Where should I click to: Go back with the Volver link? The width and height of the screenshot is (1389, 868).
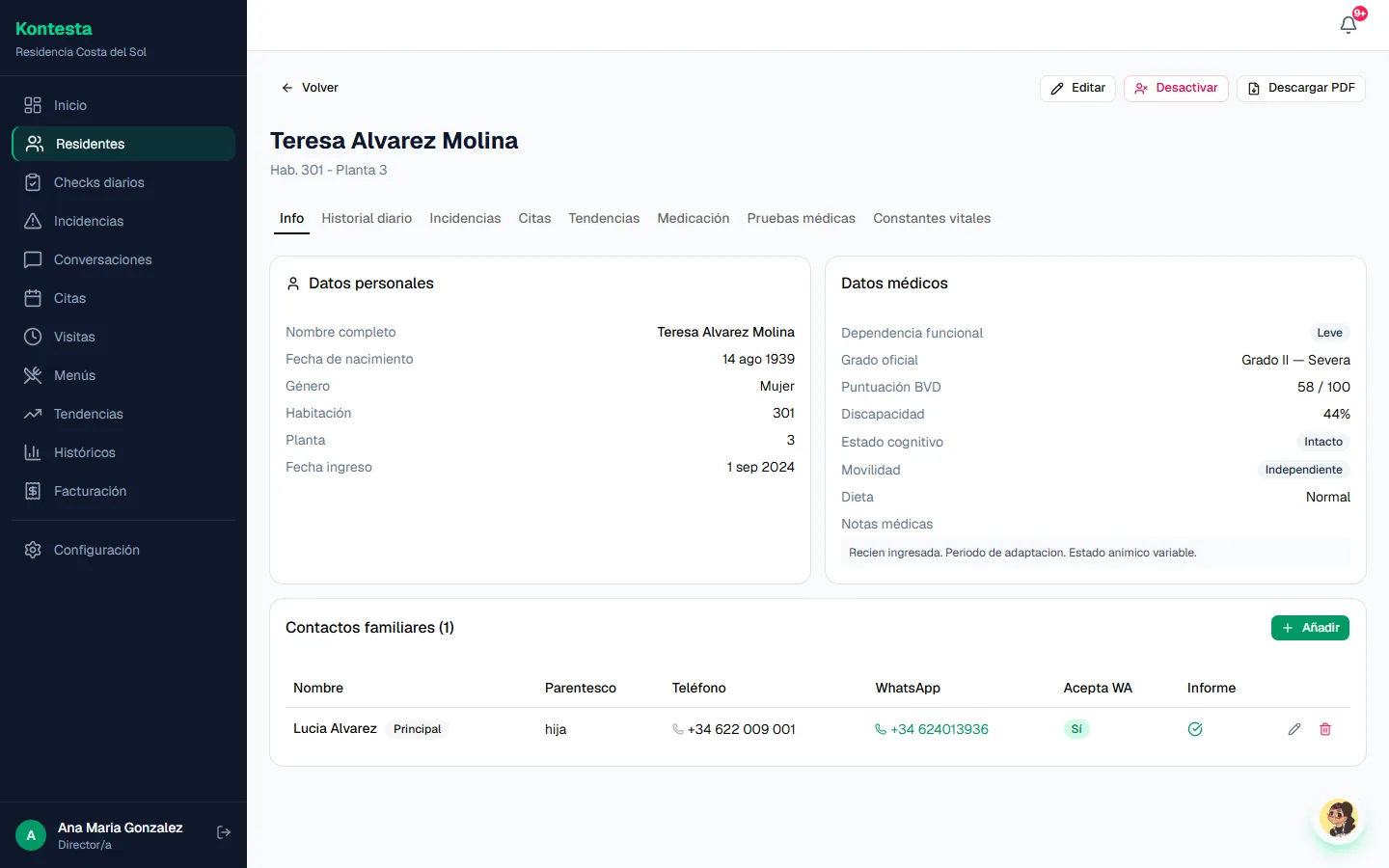tap(310, 88)
